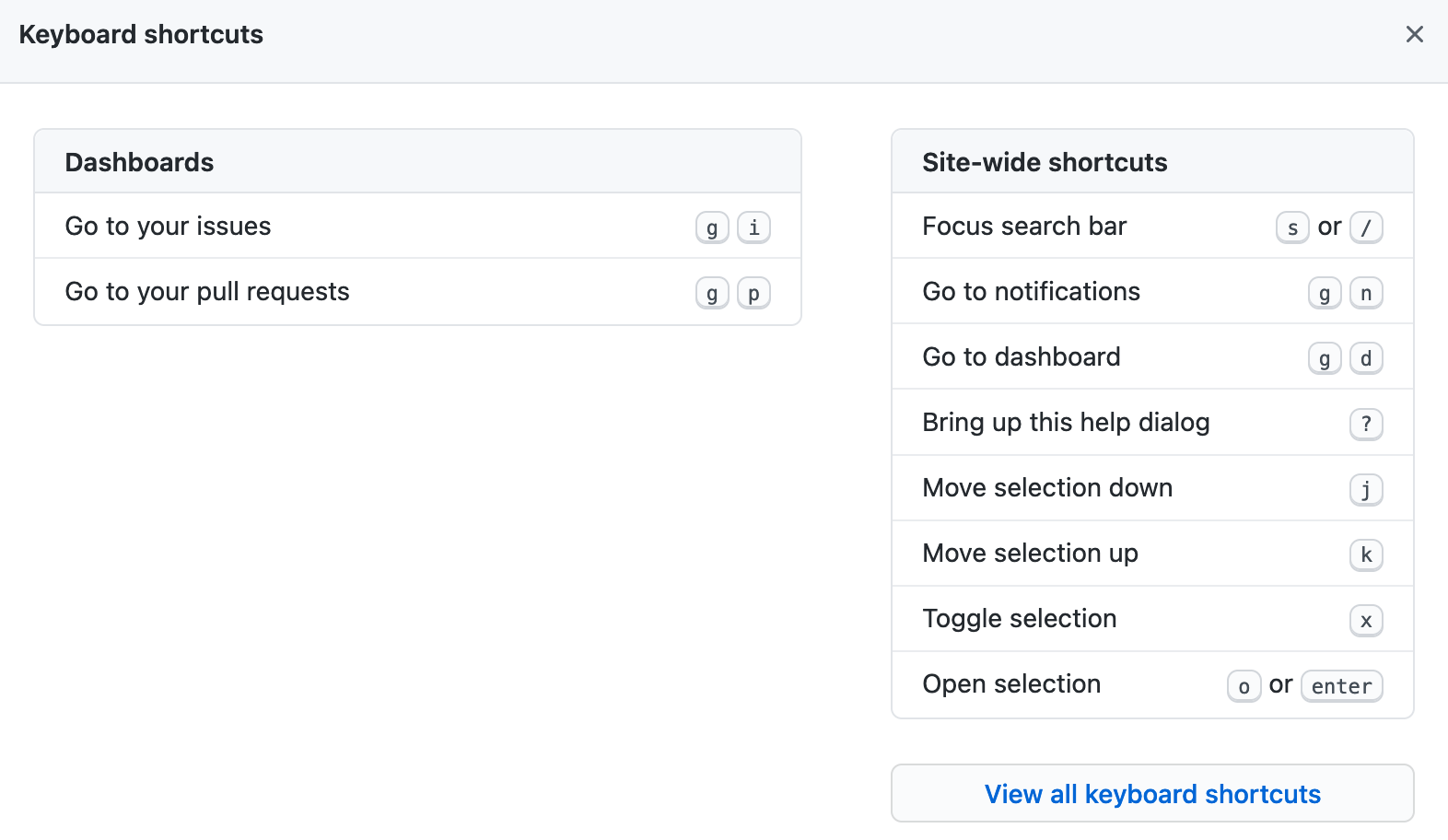Click the "o" key for Open selection
The height and width of the screenshot is (840, 1448).
point(1244,686)
